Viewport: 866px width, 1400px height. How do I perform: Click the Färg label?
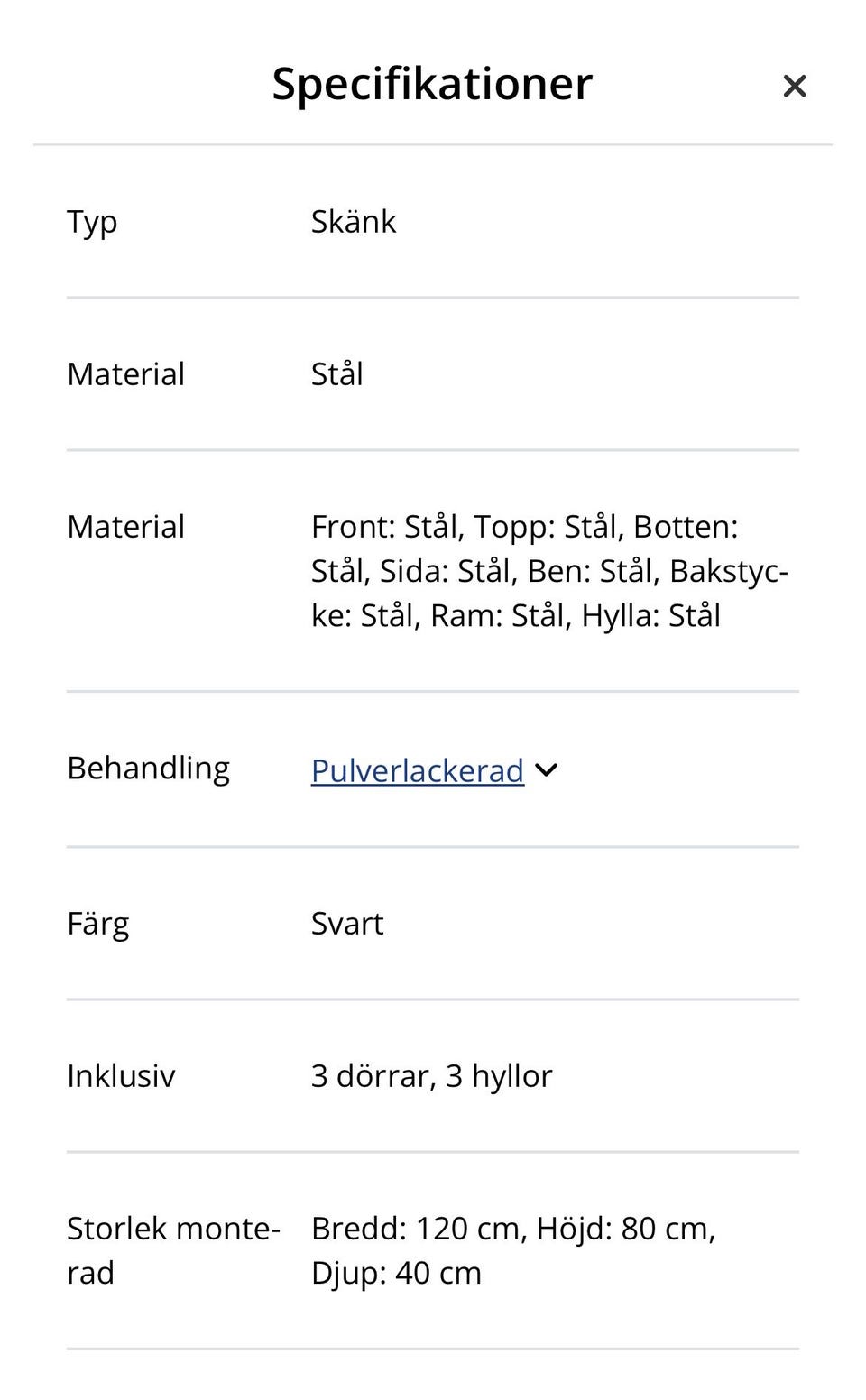(97, 924)
